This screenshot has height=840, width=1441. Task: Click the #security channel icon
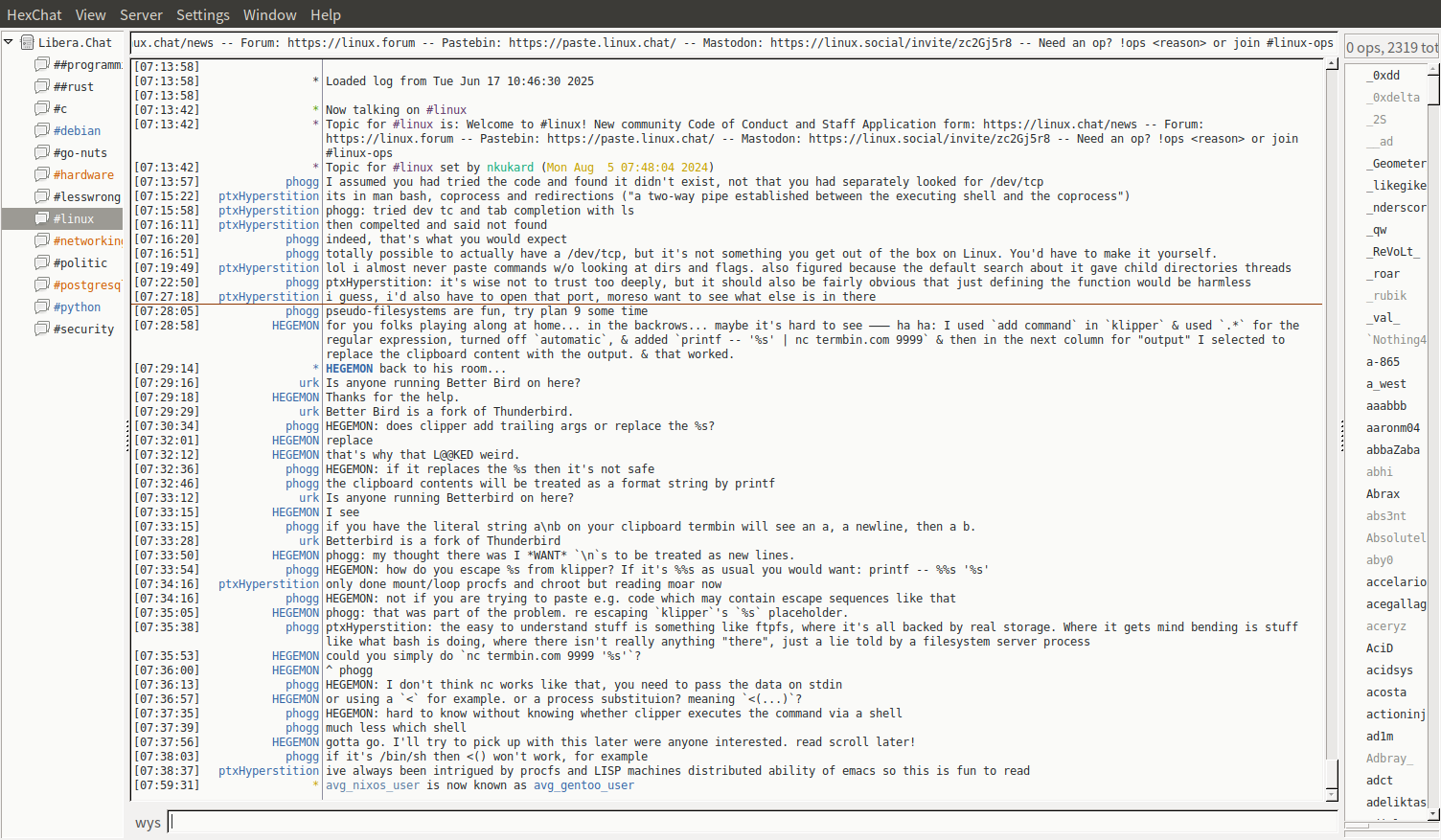click(x=41, y=329)
